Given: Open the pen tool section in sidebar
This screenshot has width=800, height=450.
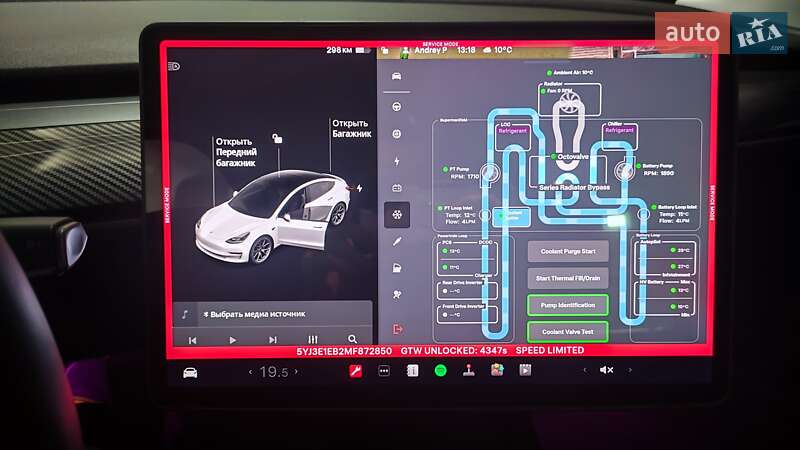Looking at the screenshot, I should 396,241.
